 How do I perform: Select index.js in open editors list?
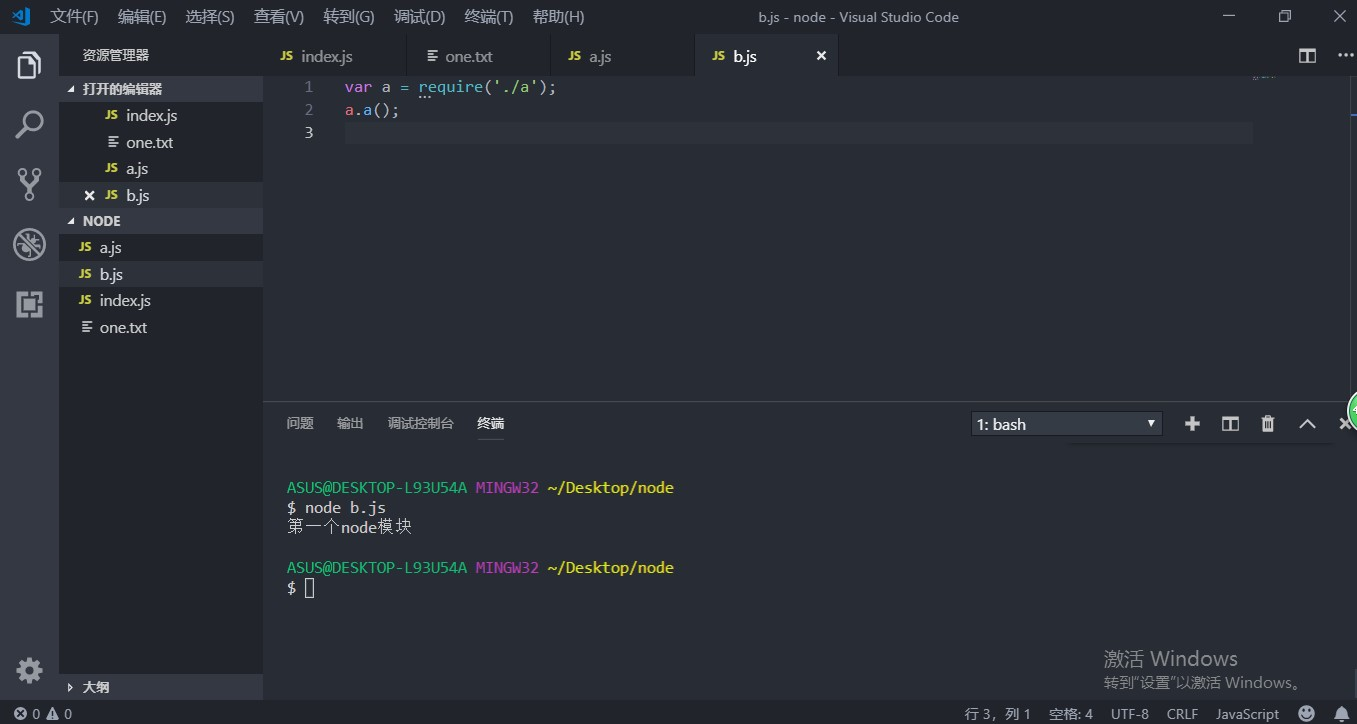click(x=161, y=116)
